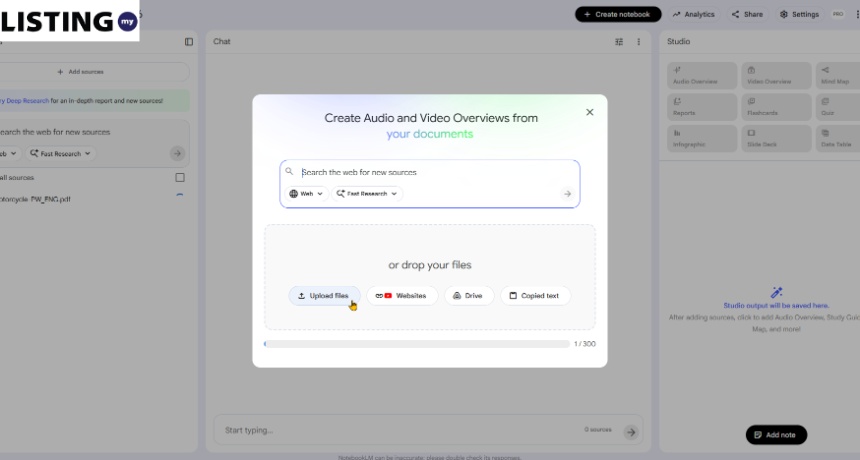This screenshot has width=860, height=460.
Task: Collapse the sources panel icon
Action: click(x=189, y=42)
